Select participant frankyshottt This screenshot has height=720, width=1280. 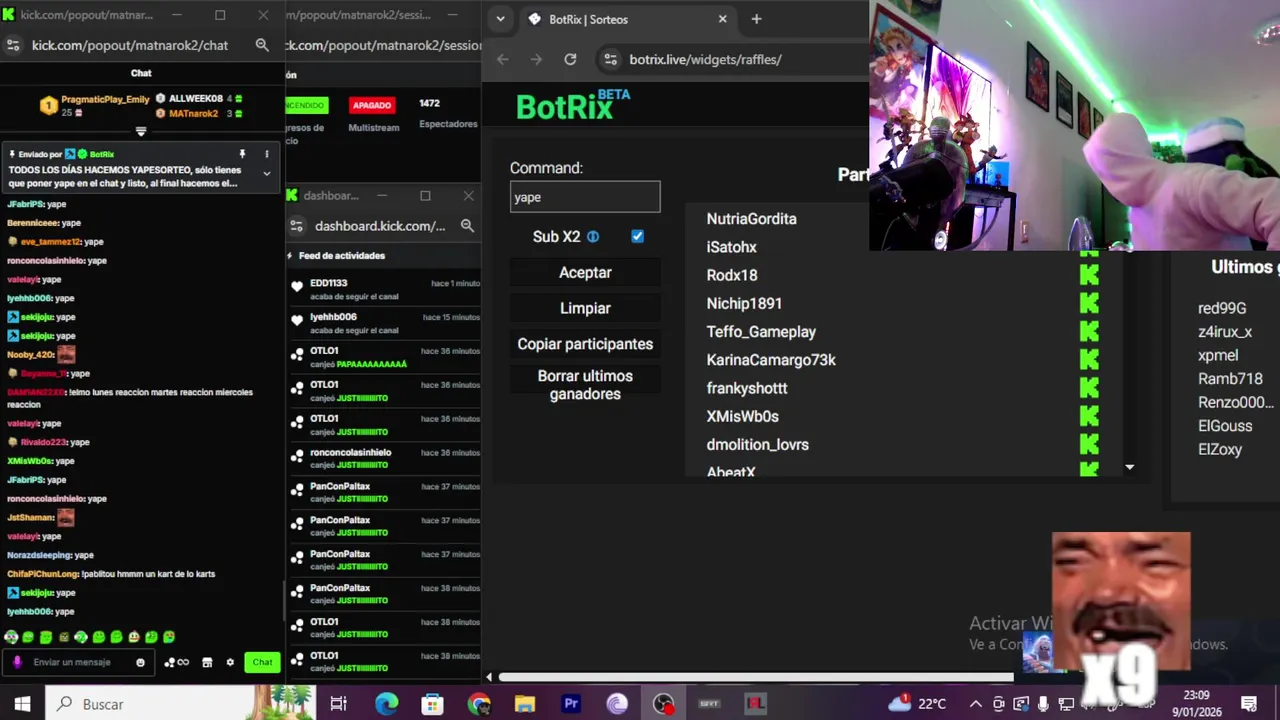(747, 388)
